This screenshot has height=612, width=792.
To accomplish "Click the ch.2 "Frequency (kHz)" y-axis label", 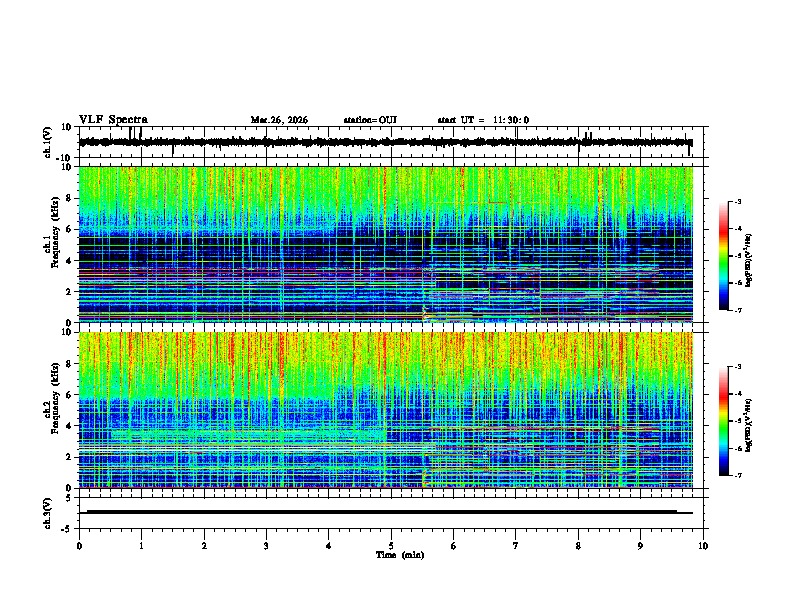I will (x=55, y=398).
